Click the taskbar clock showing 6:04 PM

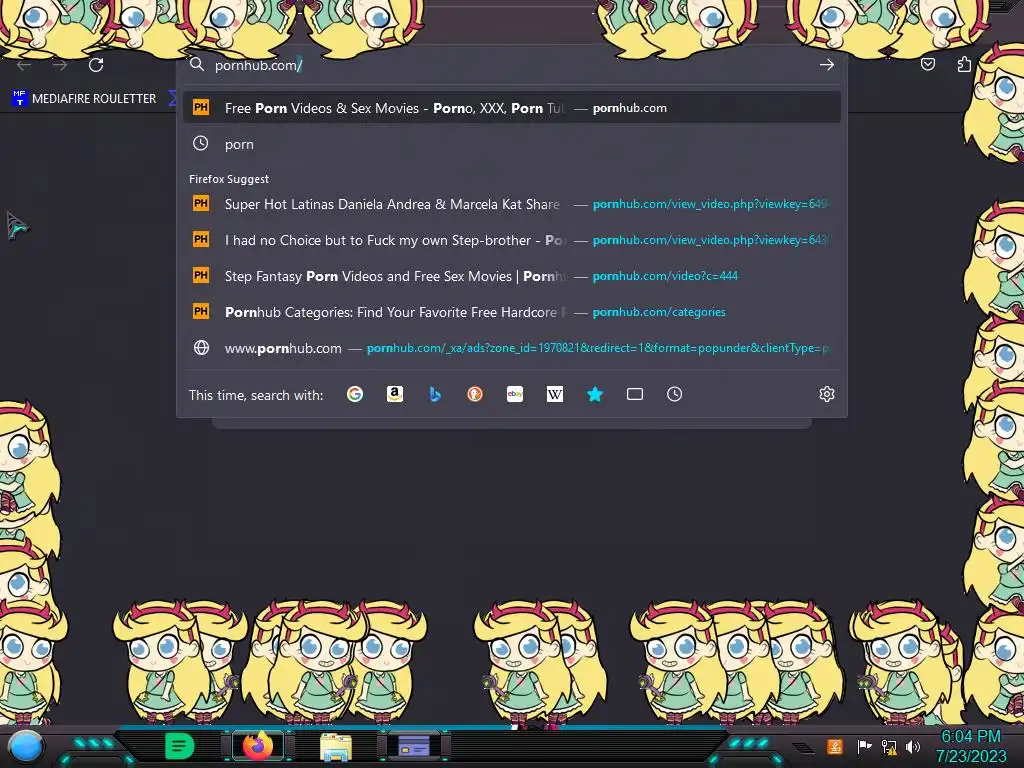click(x=971, y=746)
